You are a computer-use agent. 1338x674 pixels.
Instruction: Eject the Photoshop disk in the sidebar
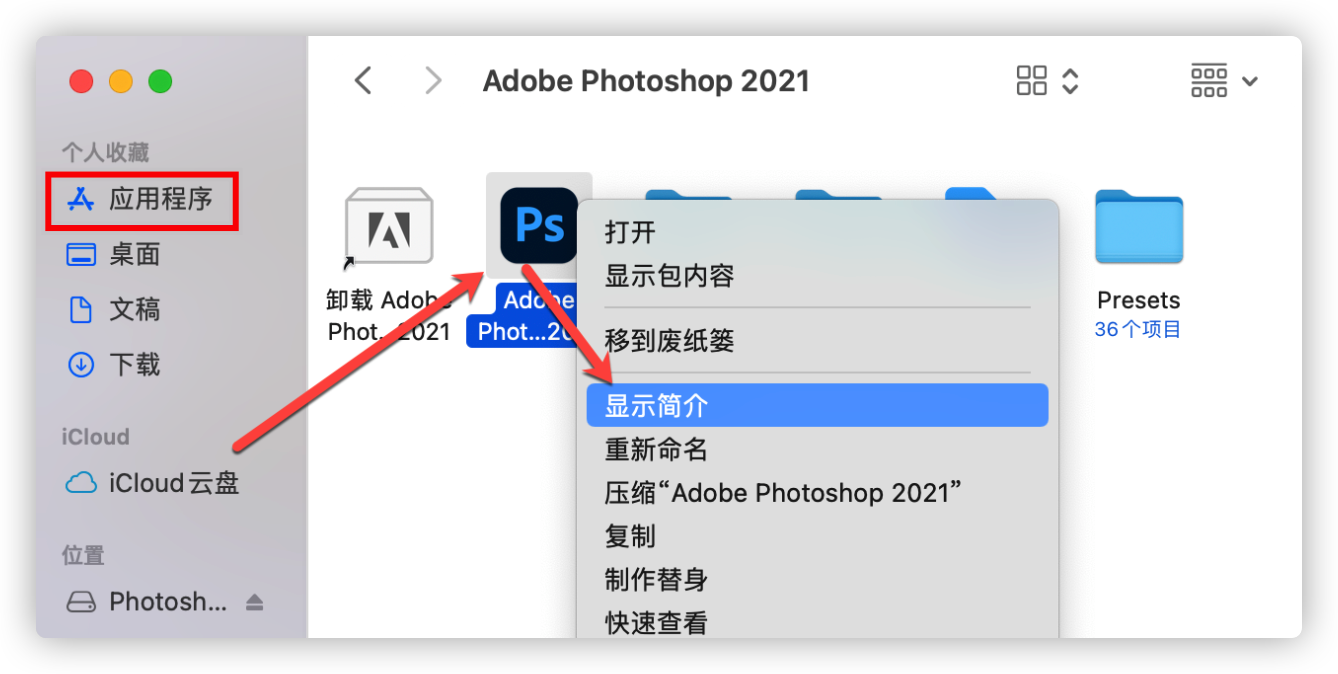(x=254, y=601)
